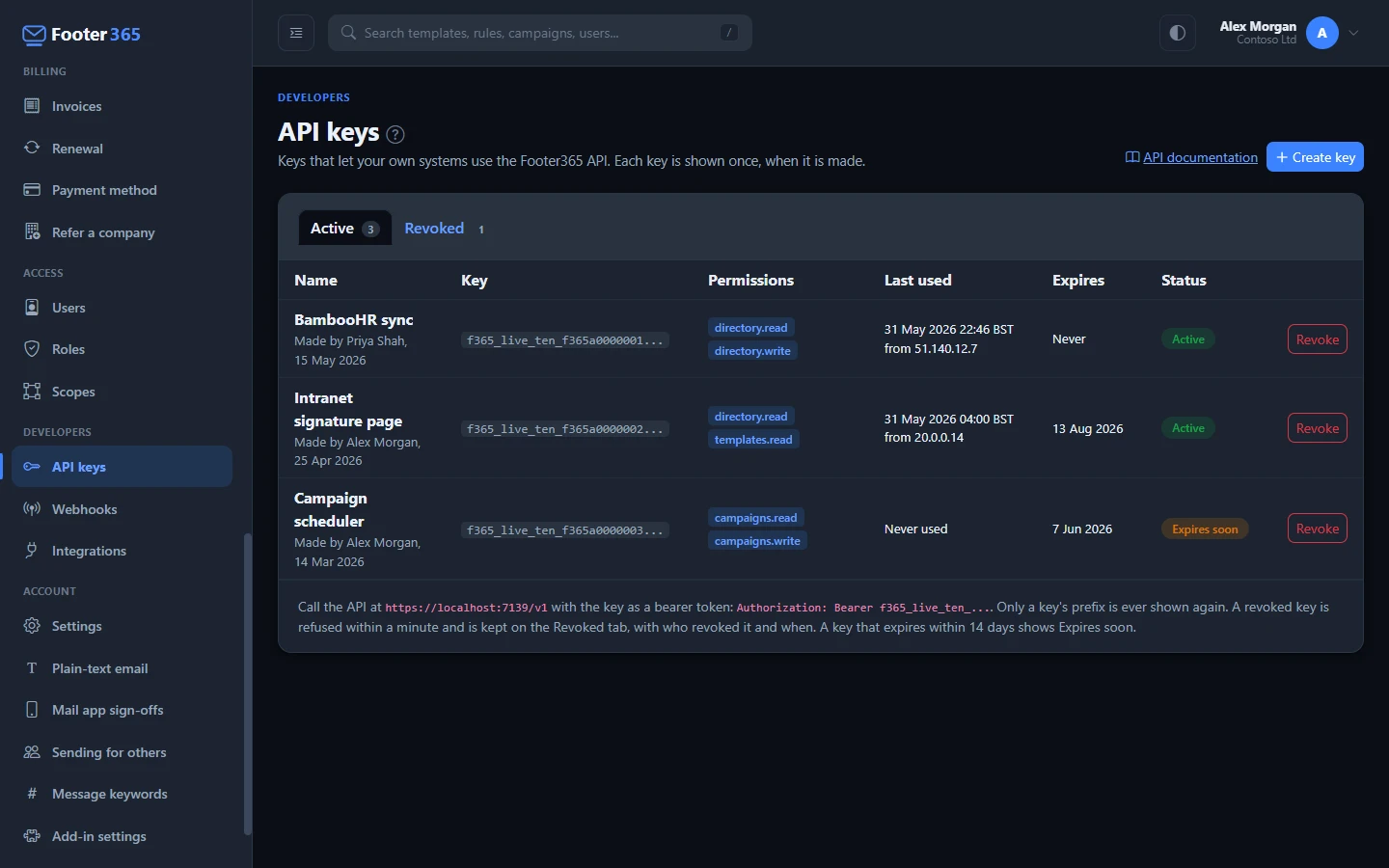This screenshot has width=1389, height=868.
Task: Click the campaigns.read permission tag
Action: (756, 518)
